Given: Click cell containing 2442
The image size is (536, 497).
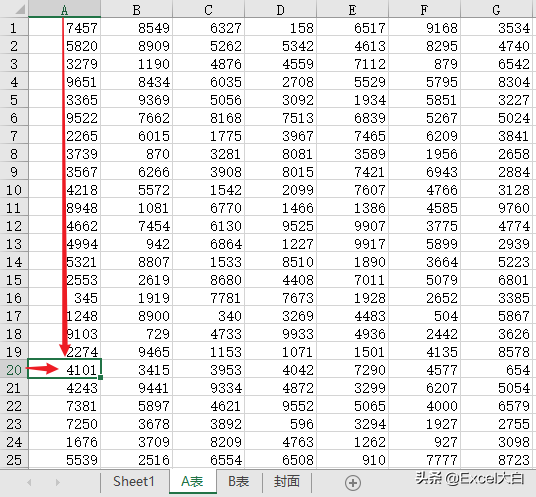Looking at the screenshot, I should click(x=425, y=334).
